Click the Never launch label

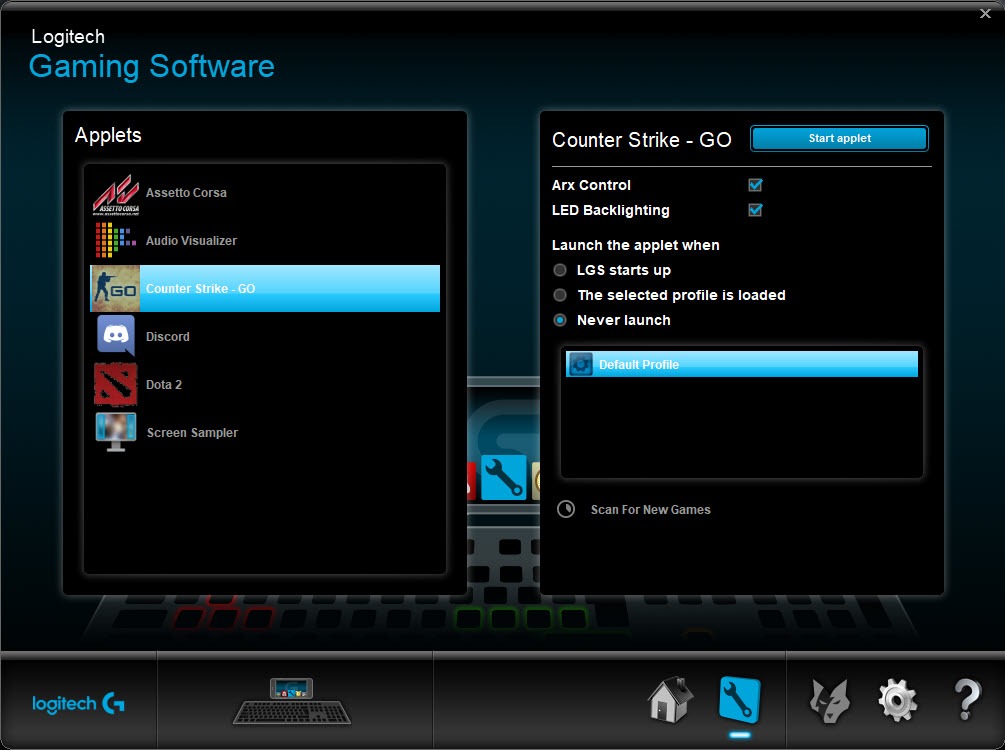click(624, 320)
